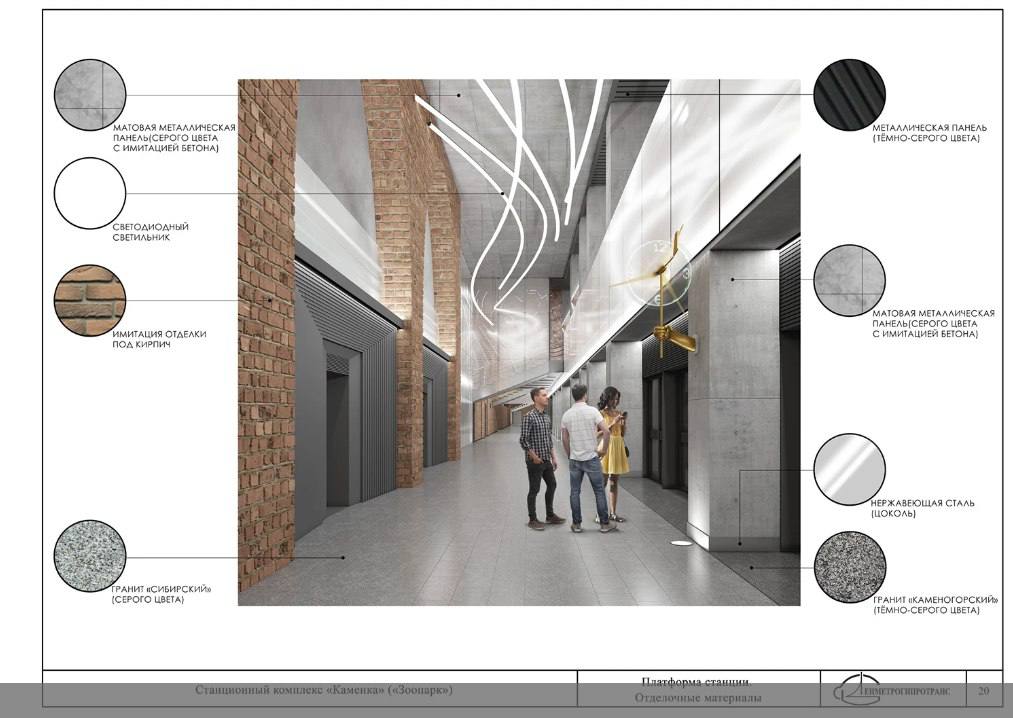The image size is (1013, 718).
Task: Click the brick imitation material swatch
Action: [90, 300]
